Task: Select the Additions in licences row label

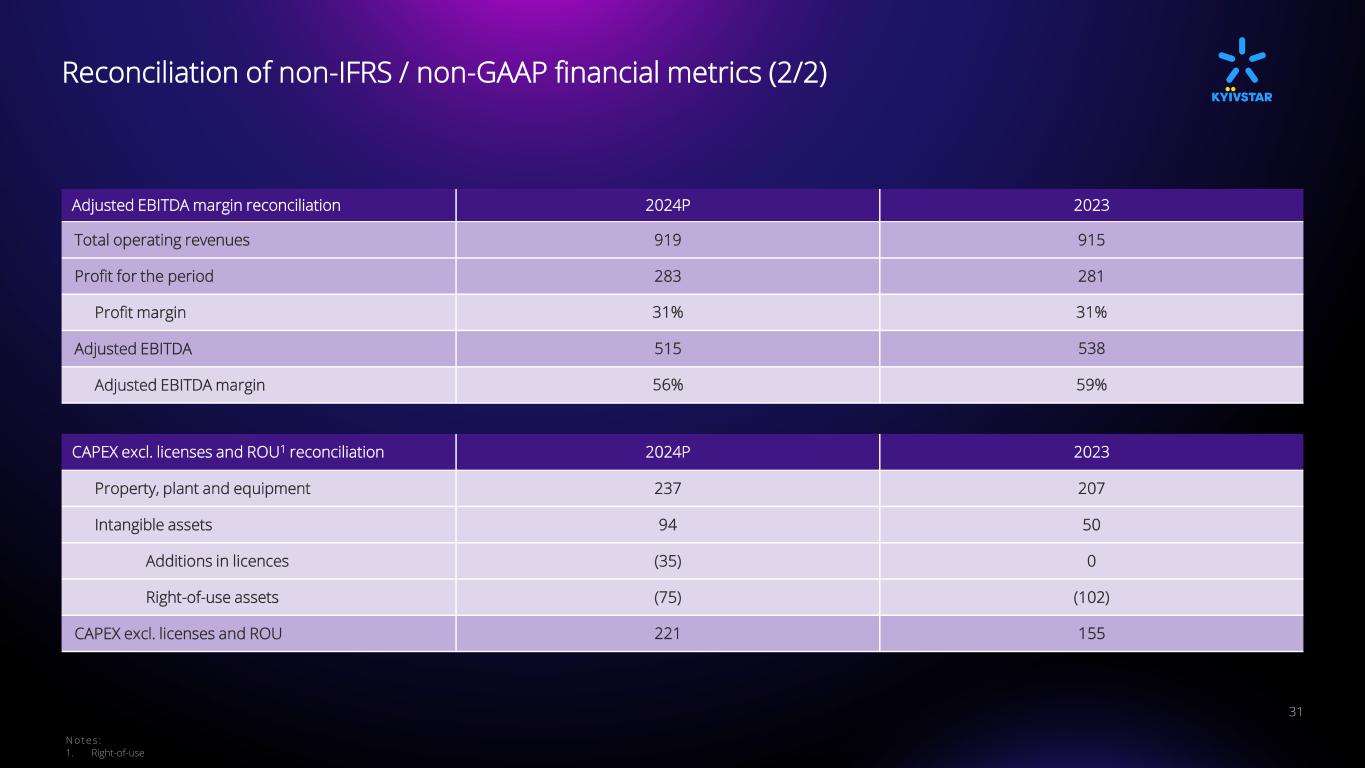Action: point(217,560)
